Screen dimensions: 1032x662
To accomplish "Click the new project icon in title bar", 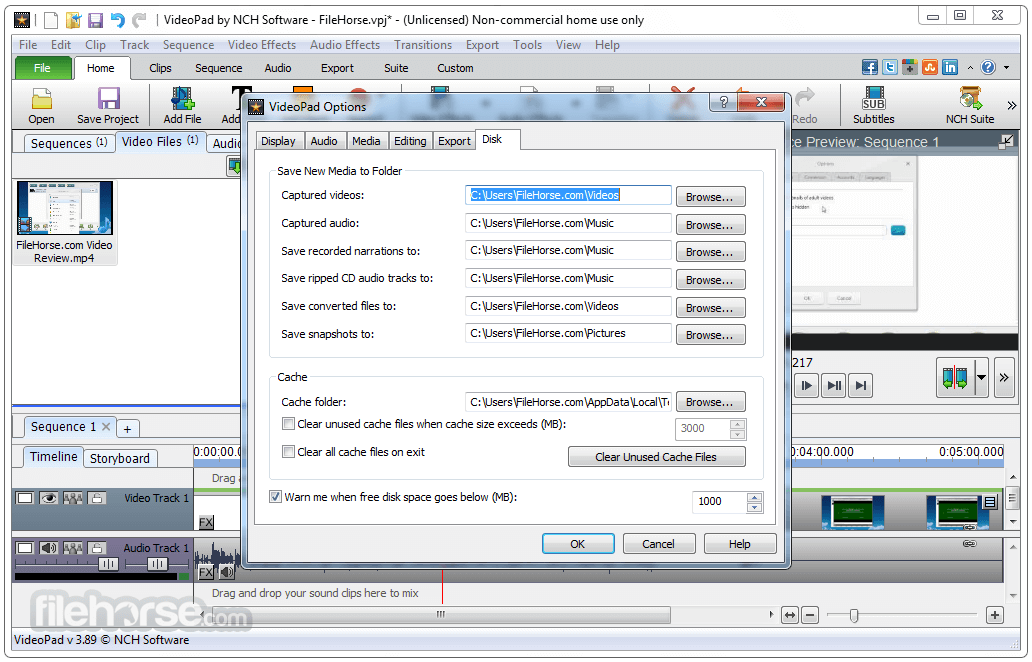I will pyautogui.click(x=51, y=20).
